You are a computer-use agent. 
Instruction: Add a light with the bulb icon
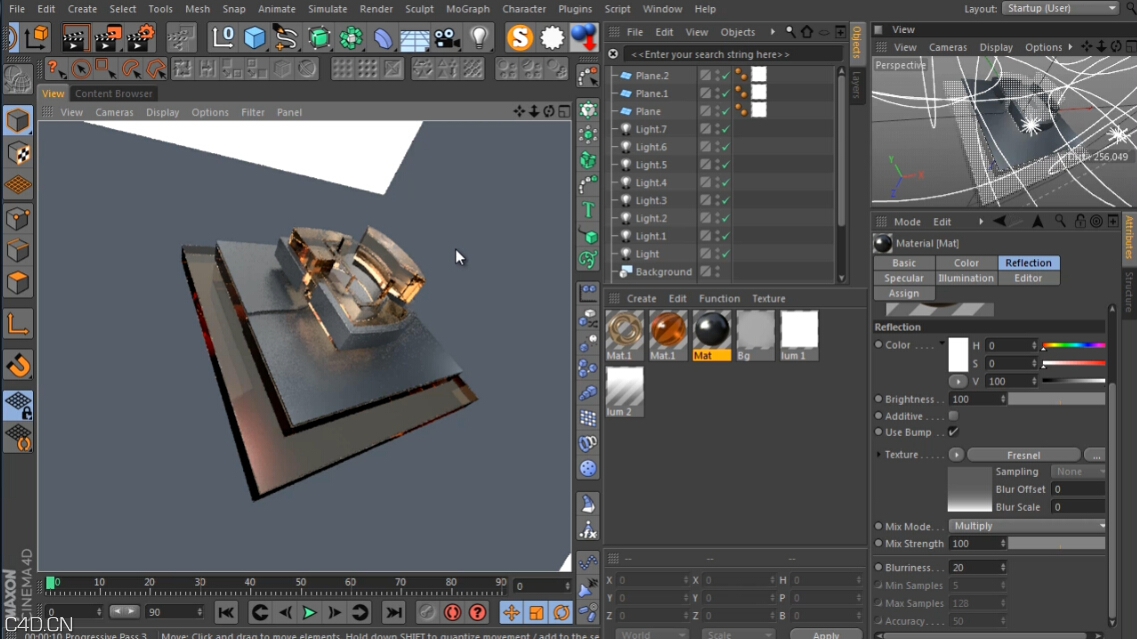point(480,39)
